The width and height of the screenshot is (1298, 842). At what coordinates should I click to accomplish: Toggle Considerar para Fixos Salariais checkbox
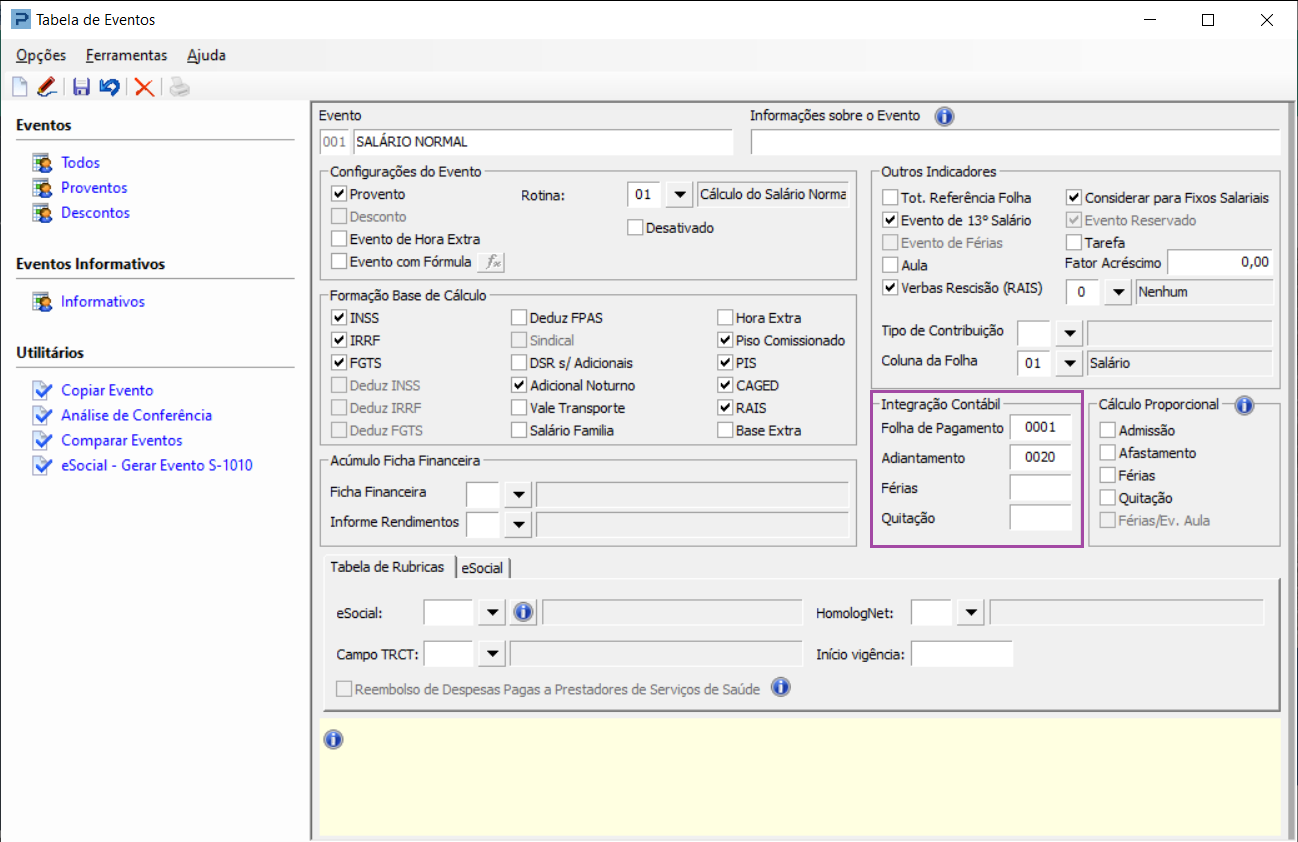point(1074,198)
